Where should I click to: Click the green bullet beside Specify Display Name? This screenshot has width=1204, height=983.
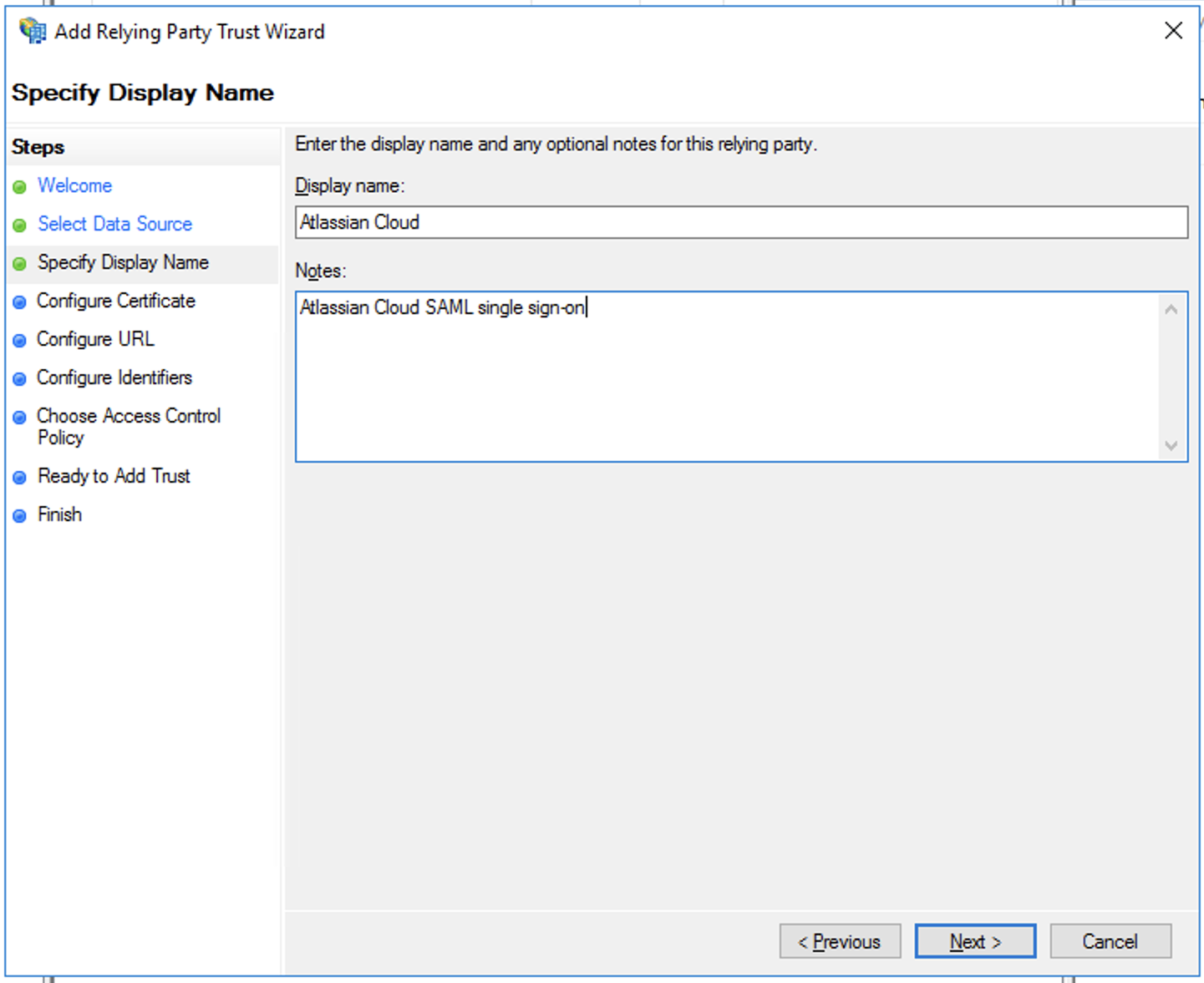tap(19, 264)
